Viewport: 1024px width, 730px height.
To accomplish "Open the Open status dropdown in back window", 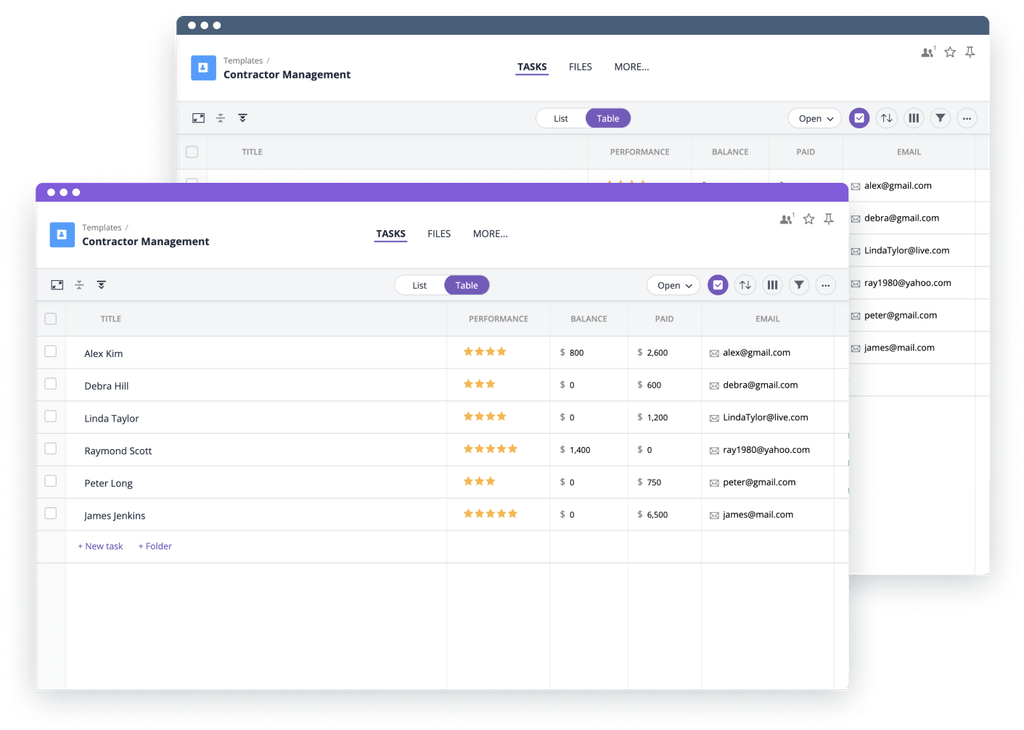I will [815, 118].
